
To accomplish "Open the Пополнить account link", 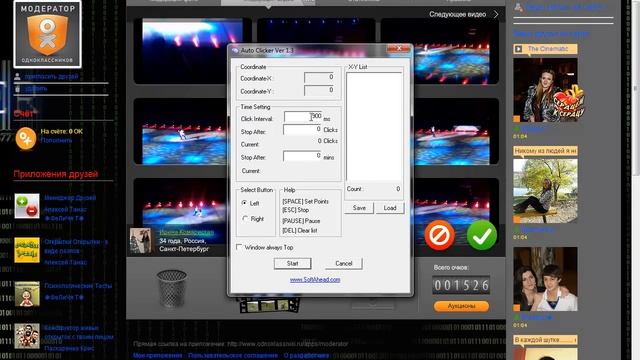I will pos(56,140).
